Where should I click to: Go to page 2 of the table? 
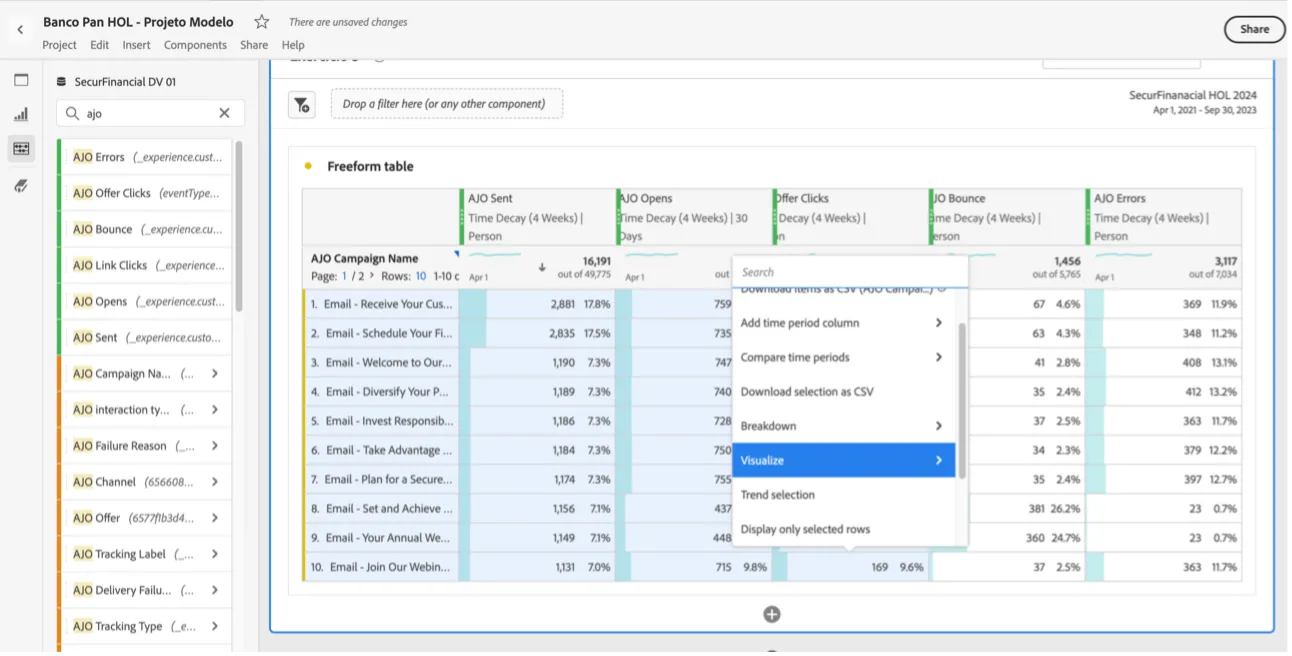(x=361, y=276)
